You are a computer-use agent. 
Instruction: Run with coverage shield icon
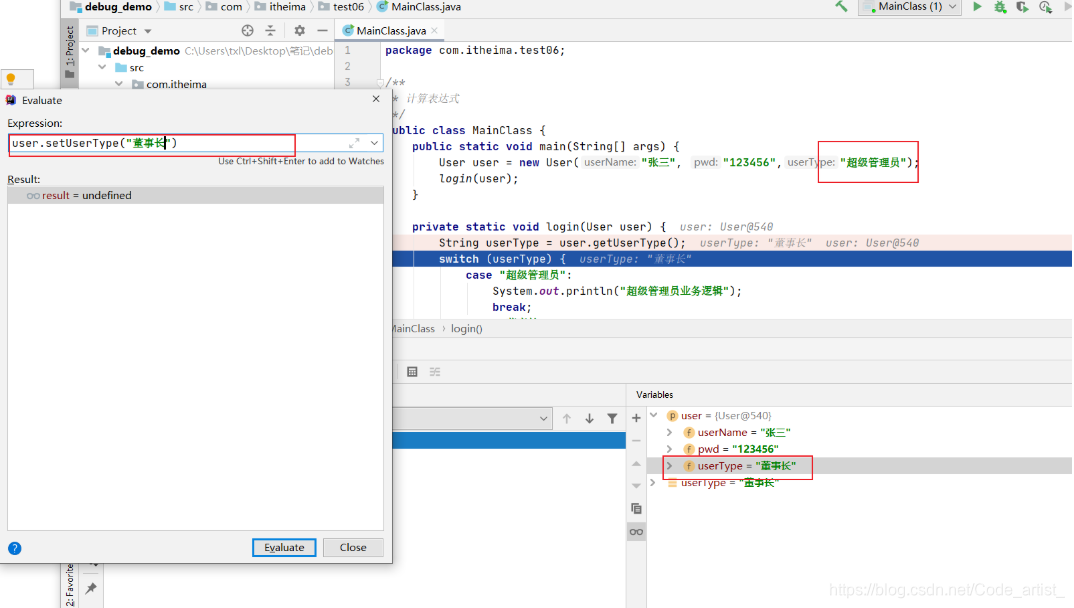point(1023,7)
